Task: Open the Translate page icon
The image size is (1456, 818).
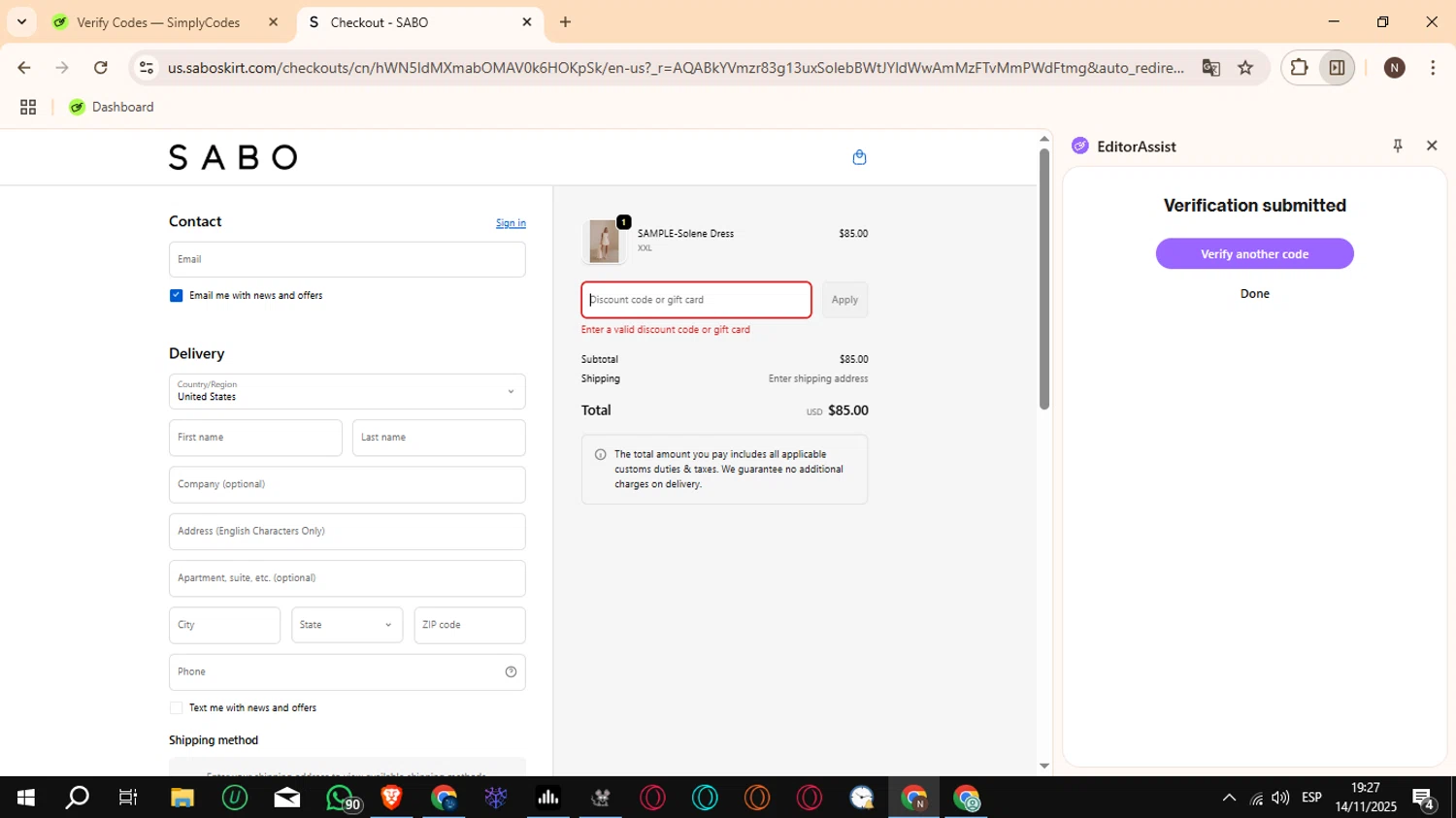Action: coord(1210,67)
